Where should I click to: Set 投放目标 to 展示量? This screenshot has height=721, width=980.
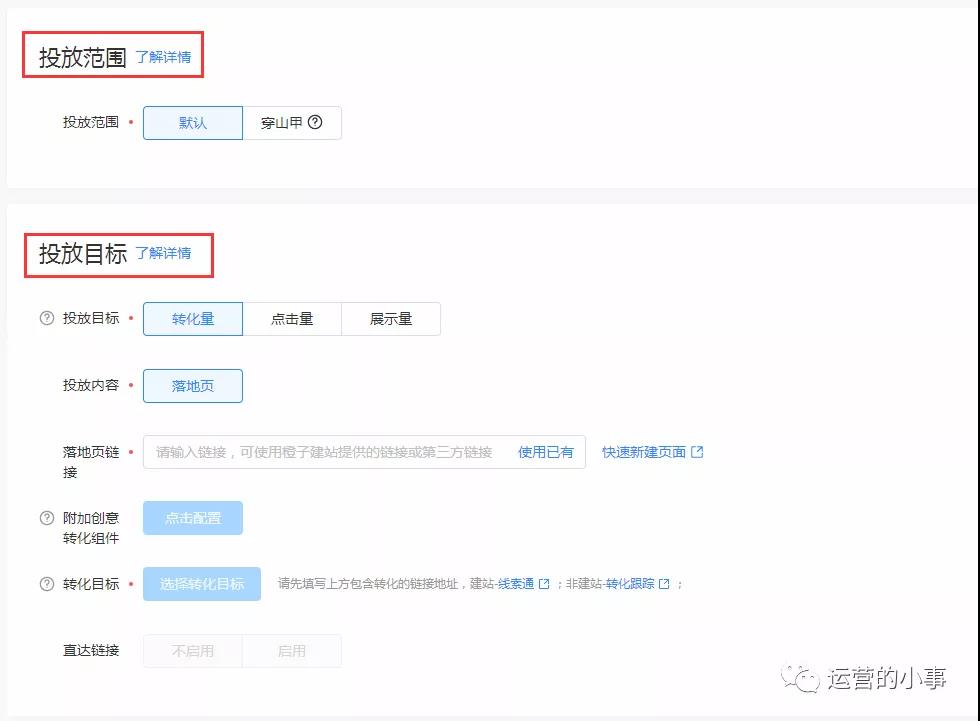[x=391, y=319]
